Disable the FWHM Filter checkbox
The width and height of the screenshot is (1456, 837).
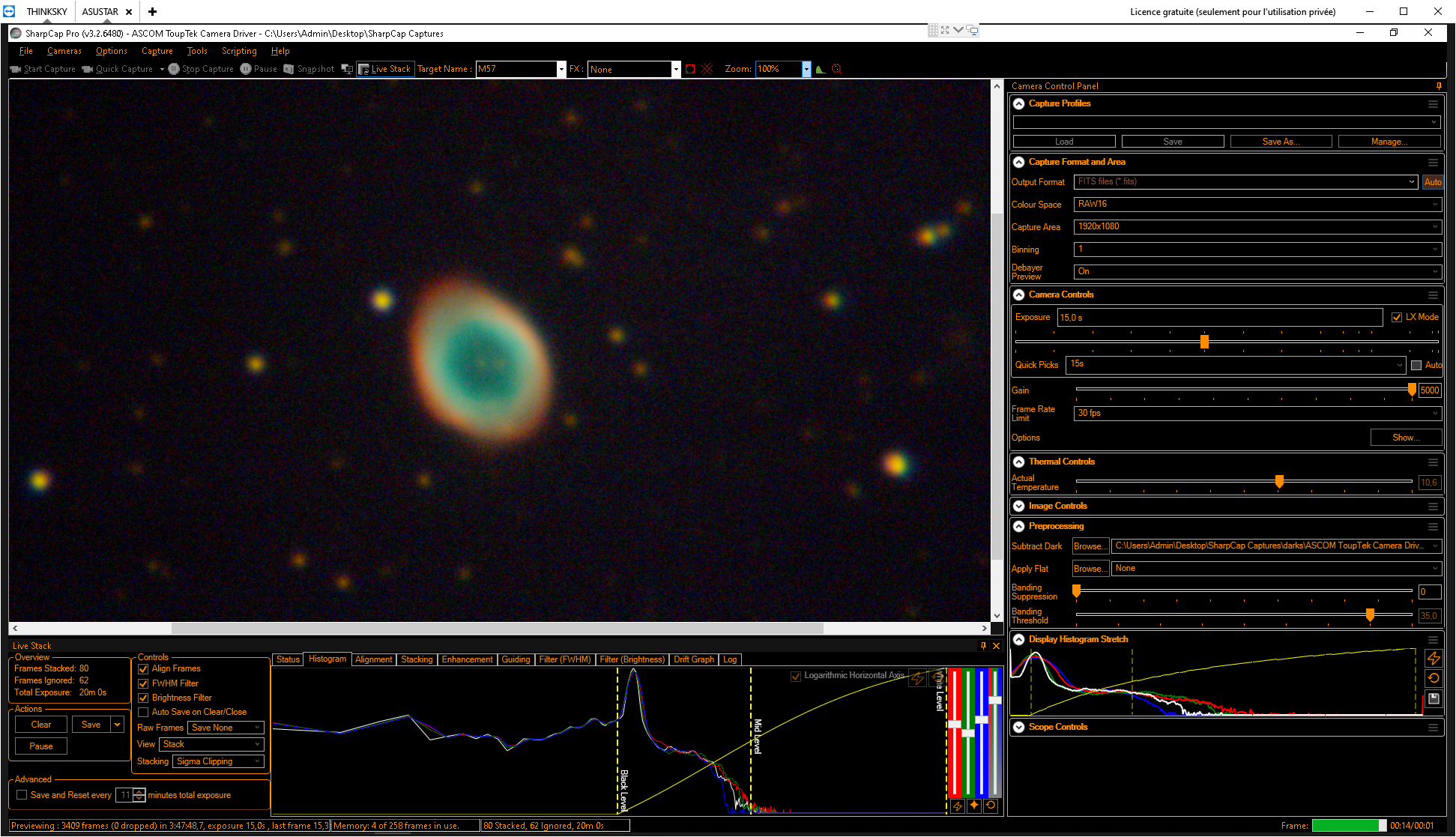(x=143, y=683)
